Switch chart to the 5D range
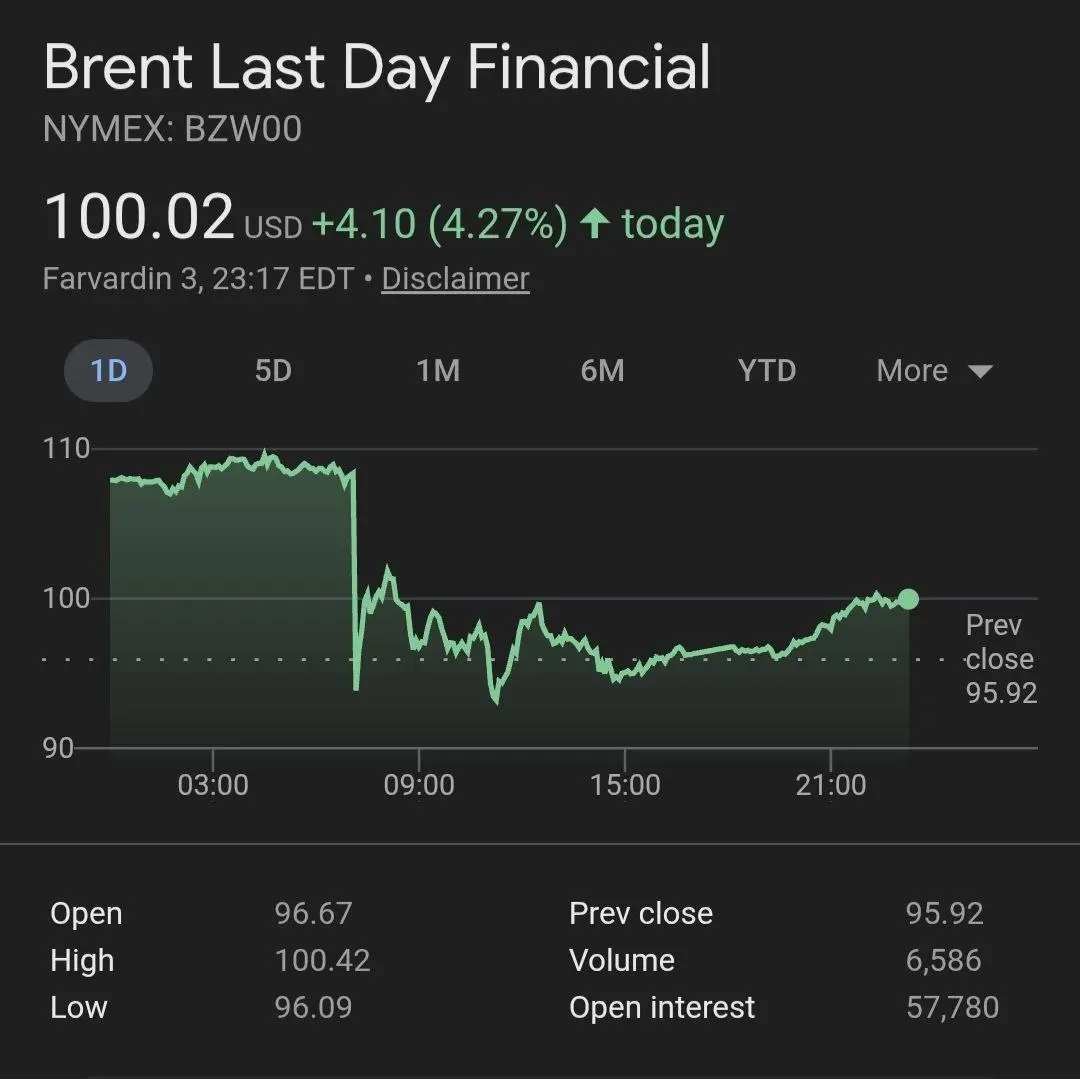This screenshot has height=1079, width=1080. (272, 371)
